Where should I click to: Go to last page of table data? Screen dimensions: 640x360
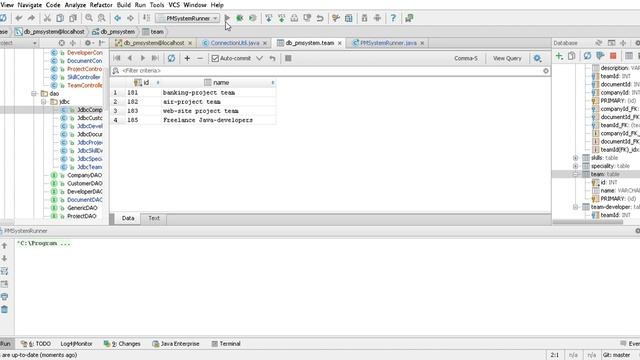(155, 58)
